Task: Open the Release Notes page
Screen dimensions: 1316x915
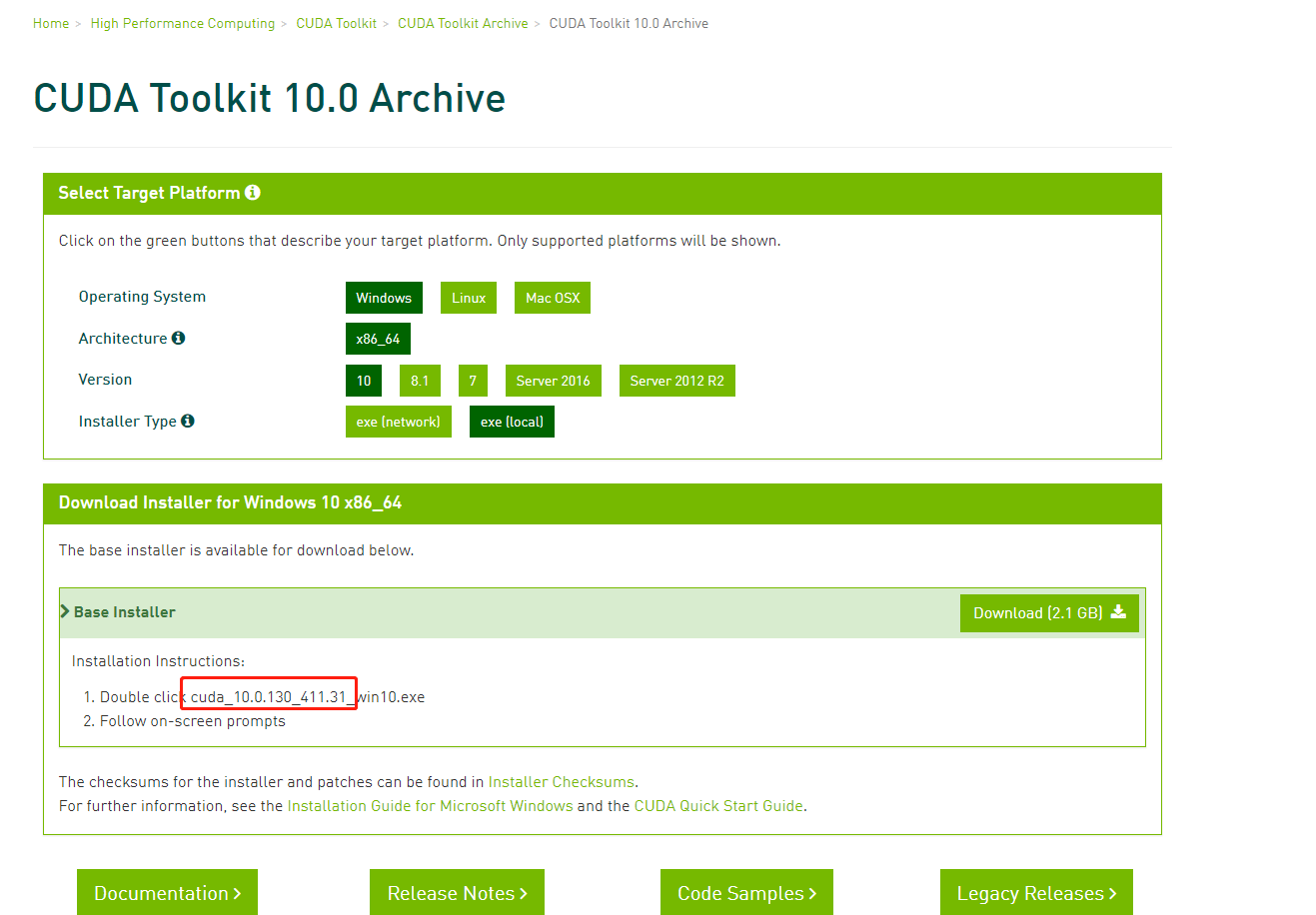Action: [457, 893]
